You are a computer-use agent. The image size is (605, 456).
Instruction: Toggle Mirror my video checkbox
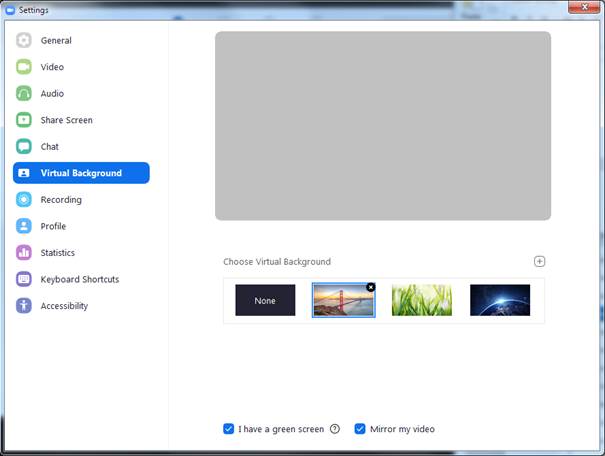tap(360, 429)
